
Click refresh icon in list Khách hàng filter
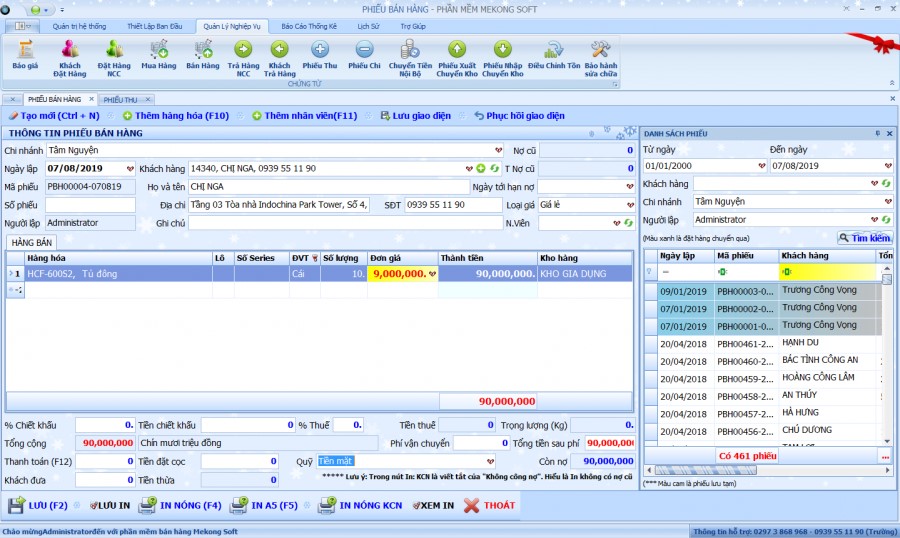tap(886, 184)
